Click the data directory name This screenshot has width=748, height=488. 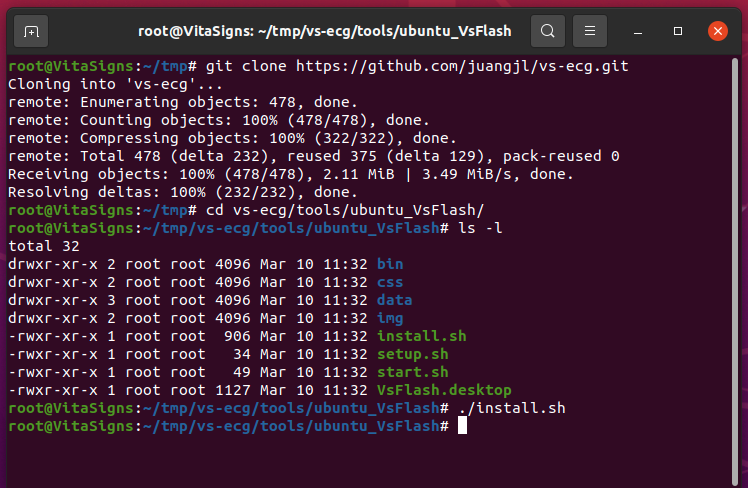(394, 300)
